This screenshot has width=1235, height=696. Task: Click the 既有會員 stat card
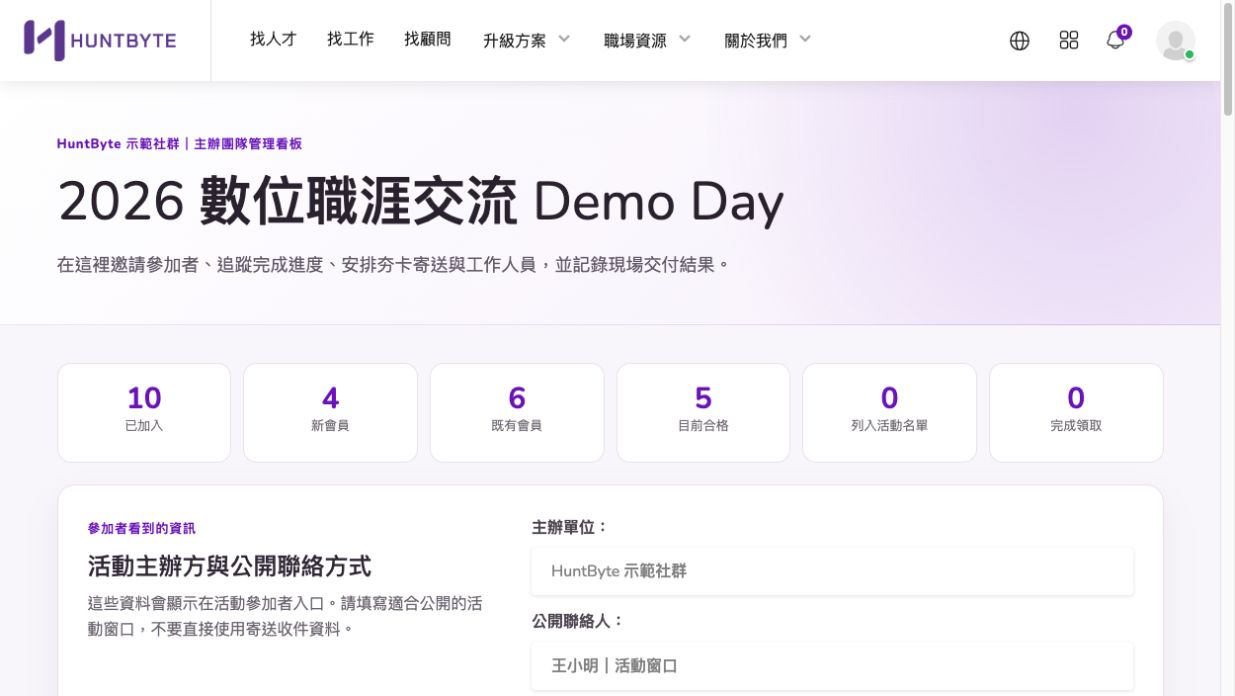(x=517, y=412)
